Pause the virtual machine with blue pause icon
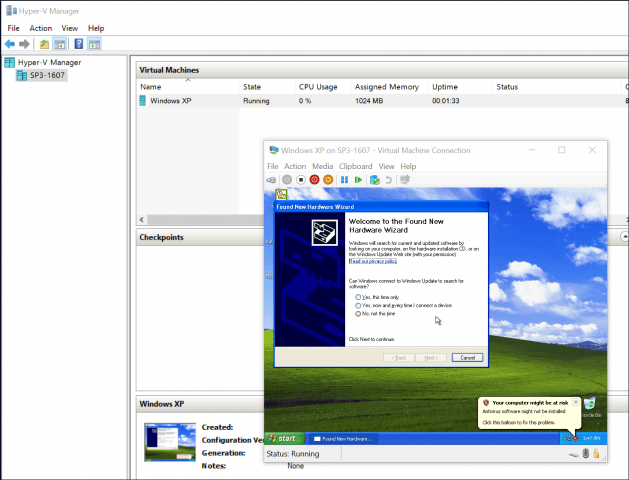This screenshot has height=480, width=629. (x=344, y=180)
